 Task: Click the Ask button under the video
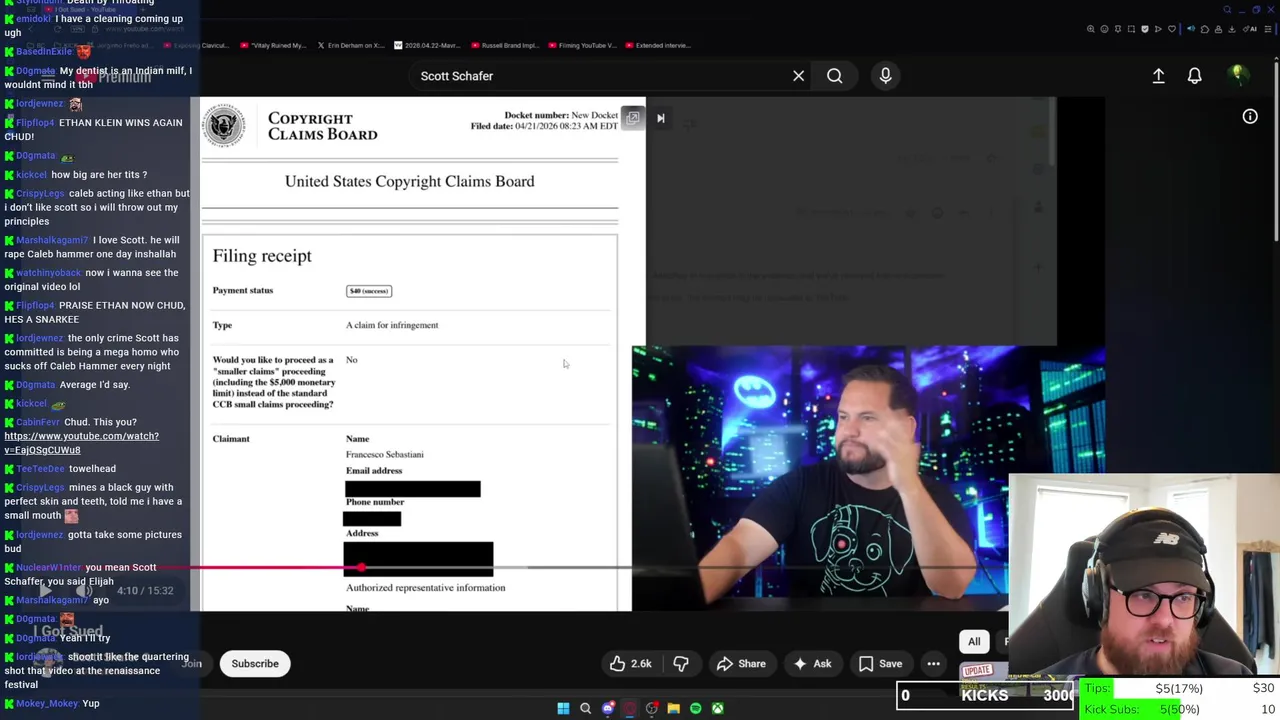(812, 664)
